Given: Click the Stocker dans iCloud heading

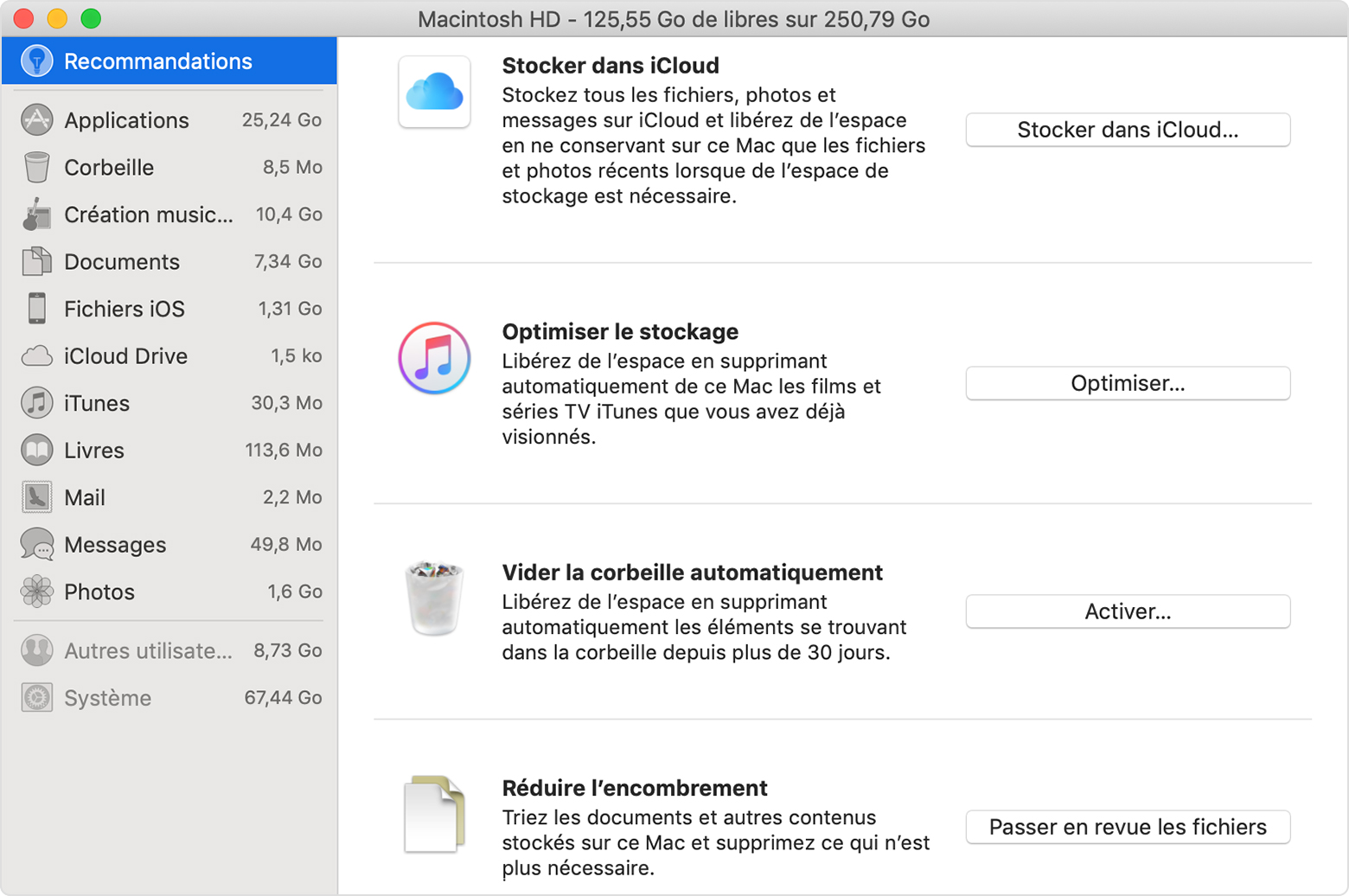Looking at the screenshot, I should point(611,66).
